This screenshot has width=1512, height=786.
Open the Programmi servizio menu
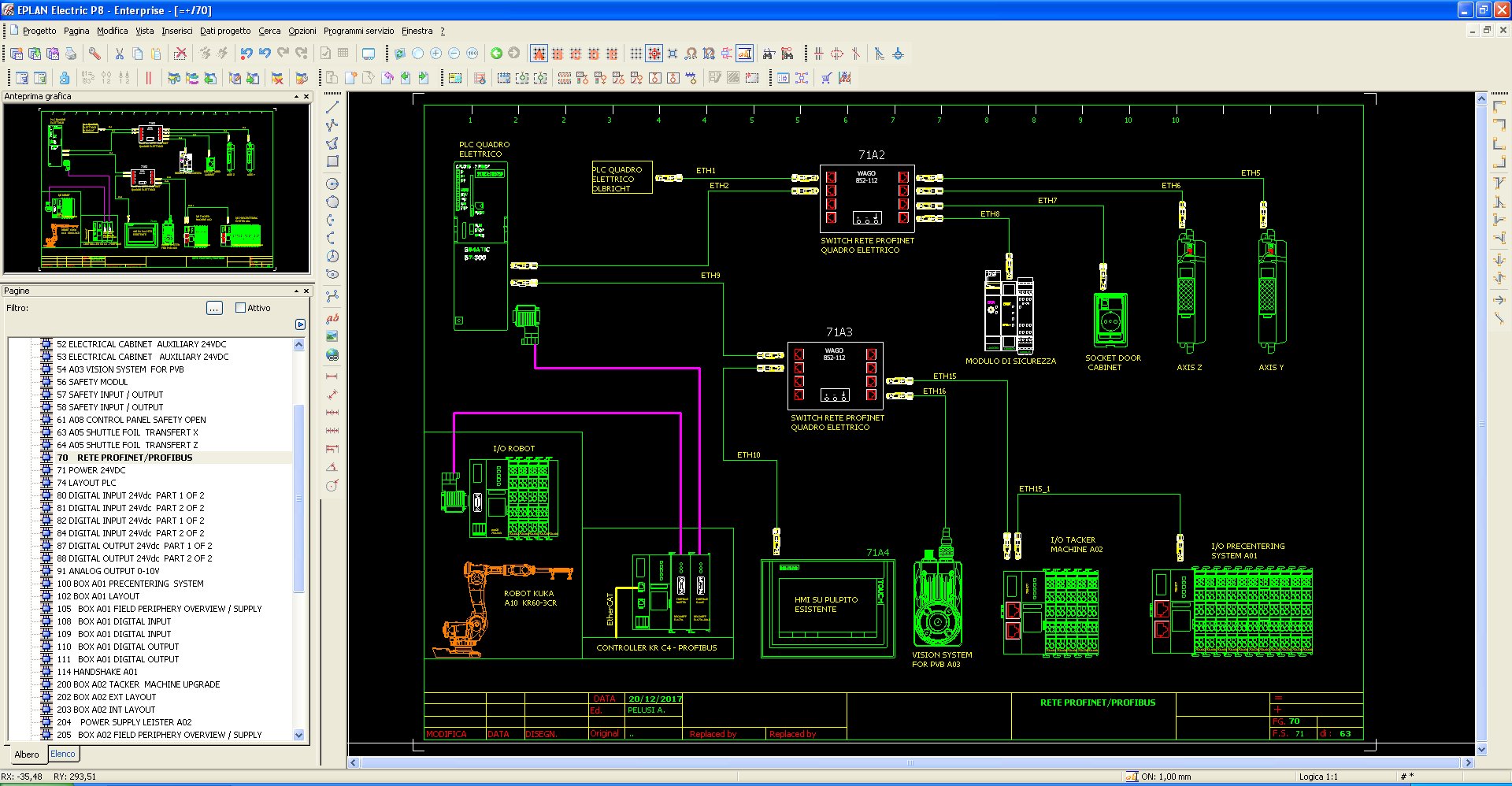click(x=358, y=31)
